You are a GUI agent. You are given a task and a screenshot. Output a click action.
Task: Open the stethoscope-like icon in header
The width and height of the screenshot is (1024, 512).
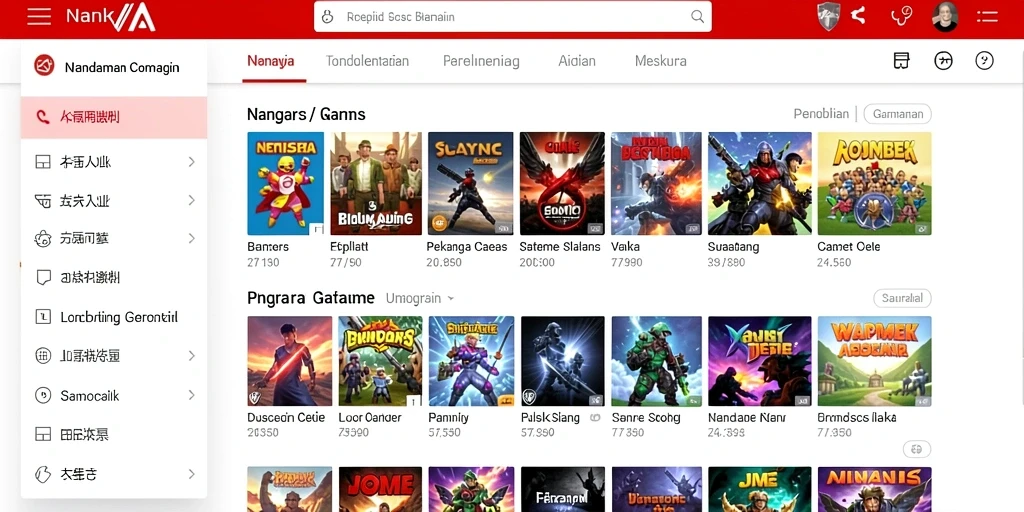pyautogui.click(x=902, y=16)
